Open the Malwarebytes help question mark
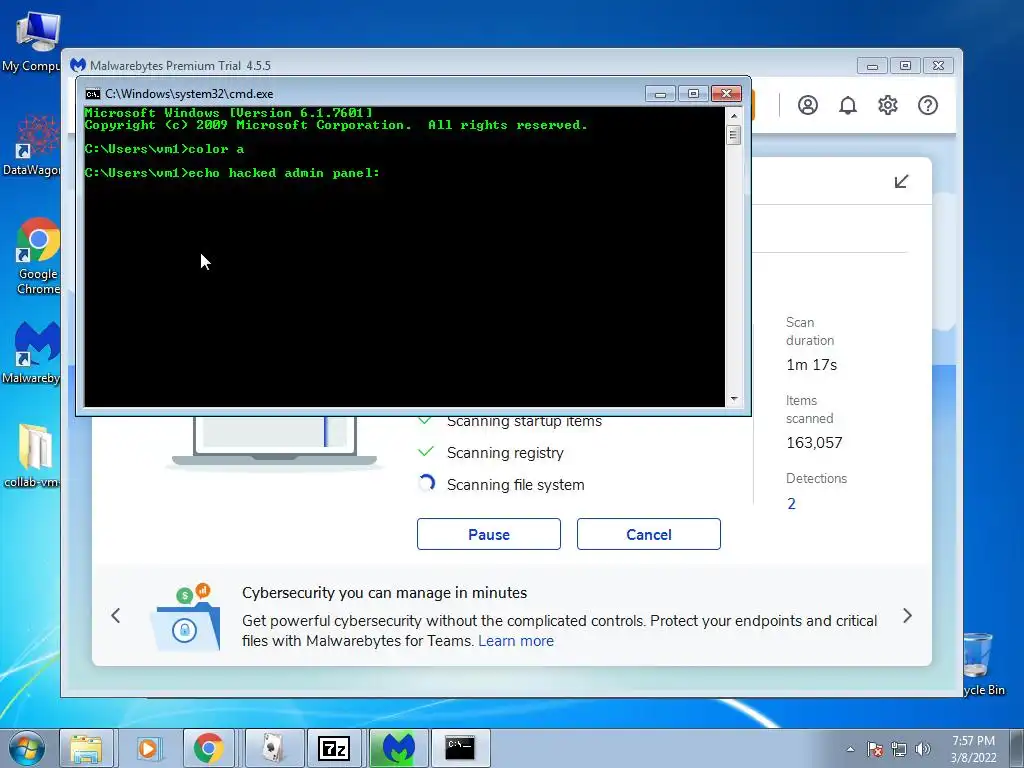This screenshot has width=1024, height=768. click(x=928, y=105)
